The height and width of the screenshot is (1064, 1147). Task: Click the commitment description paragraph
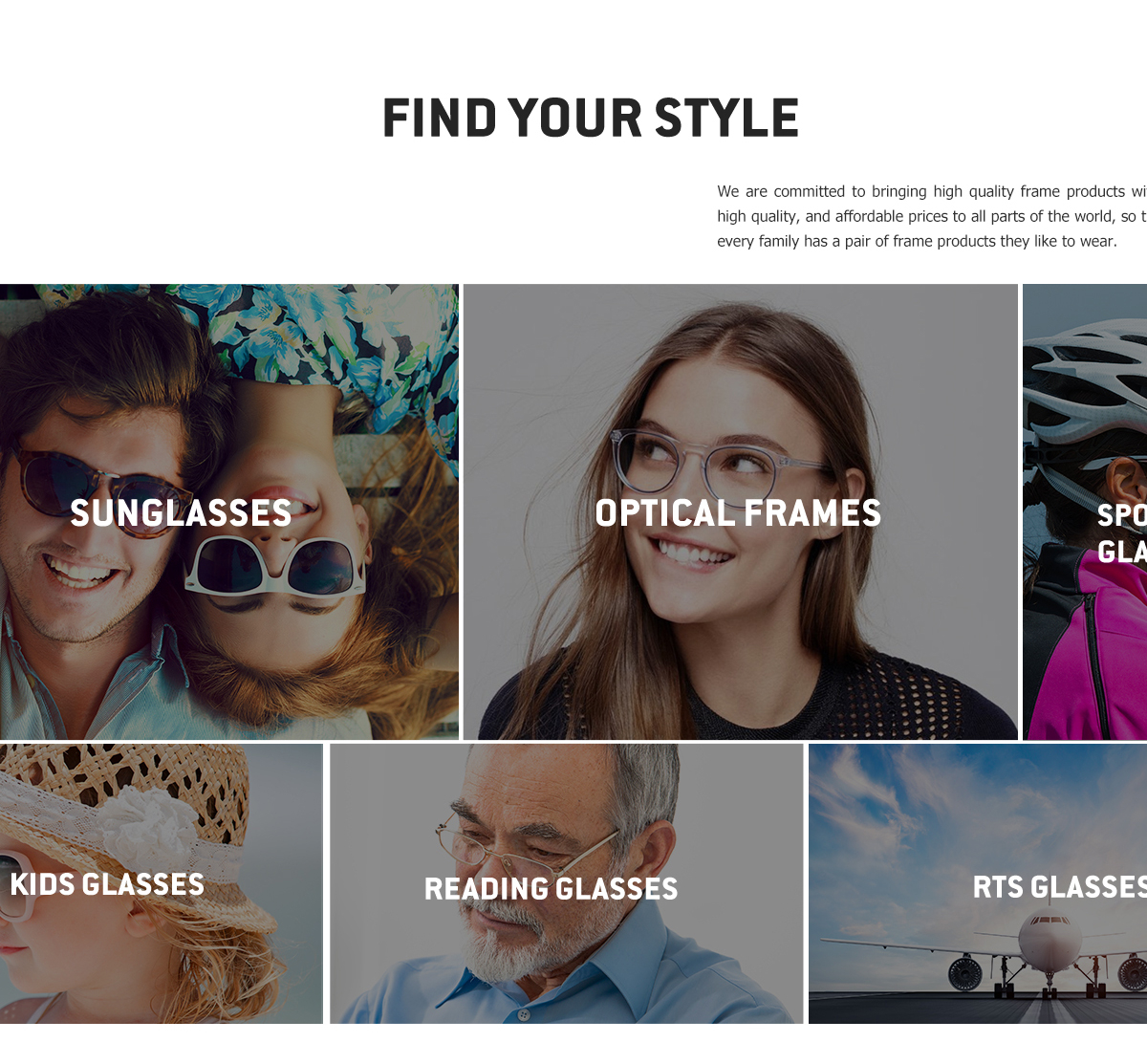(x=932, y=216)
